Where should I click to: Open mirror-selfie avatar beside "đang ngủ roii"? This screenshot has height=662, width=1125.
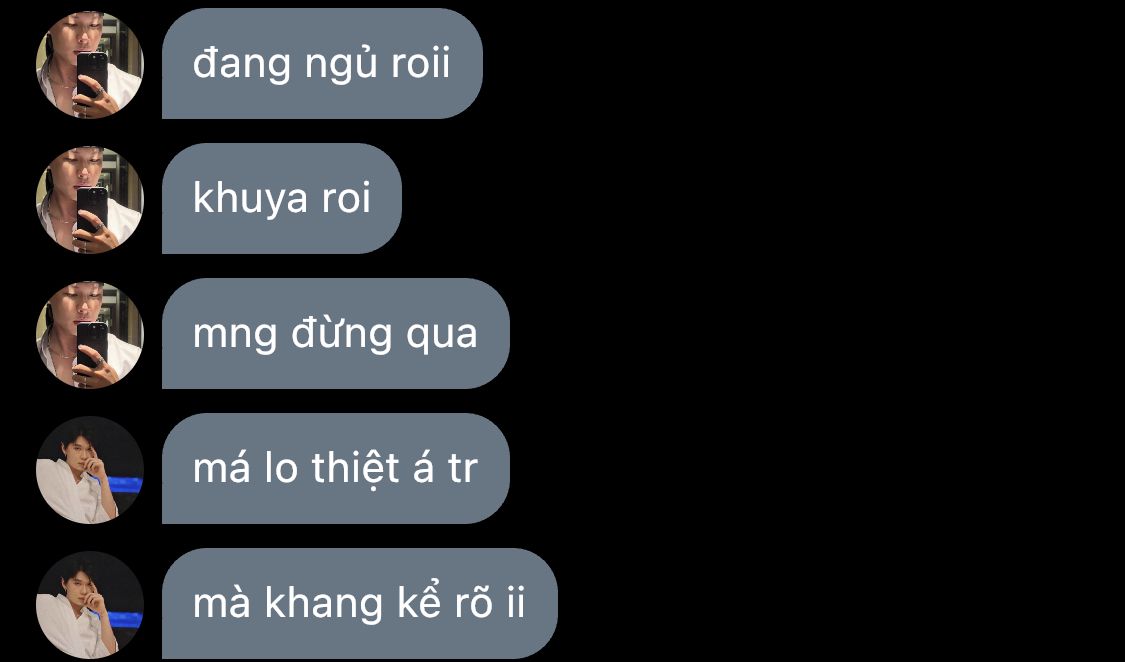pos(90,65)
